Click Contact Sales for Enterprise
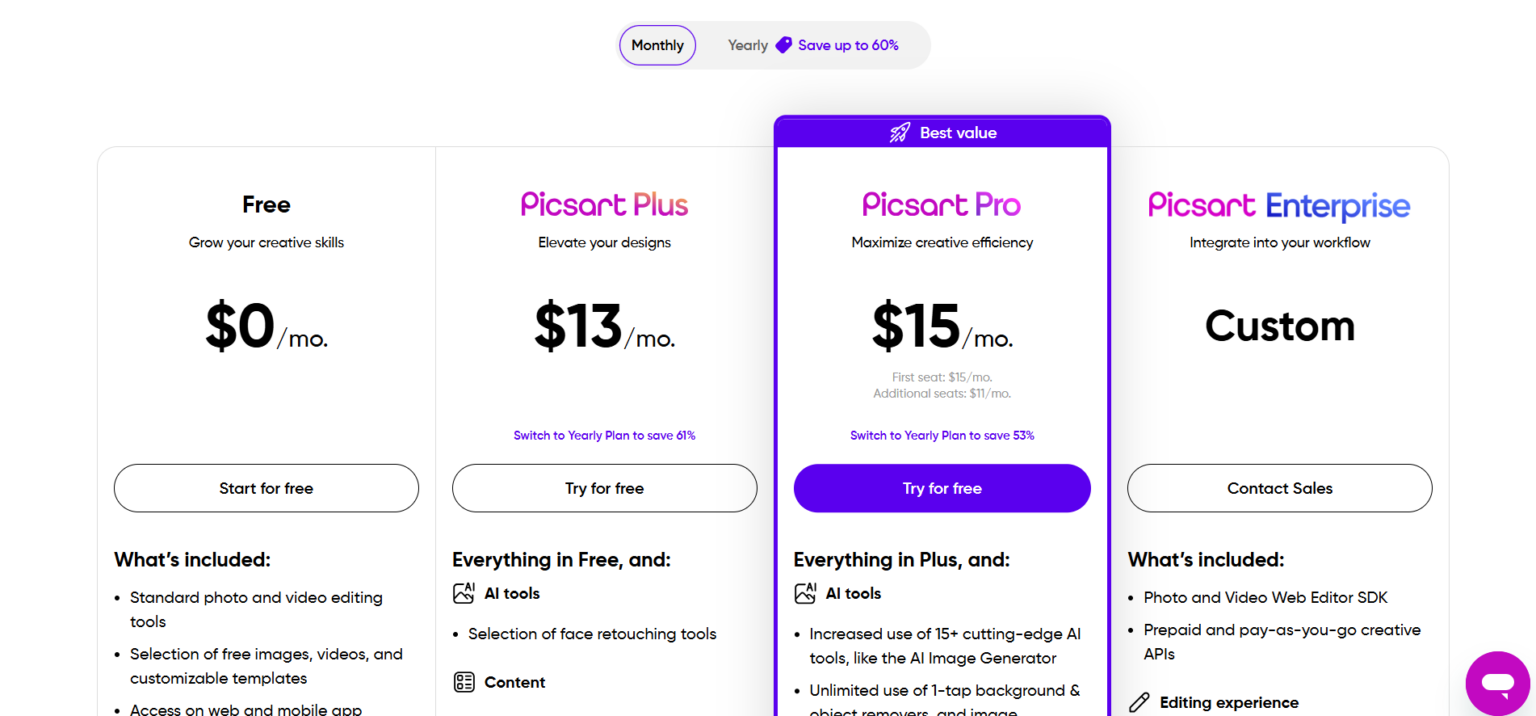The width and height of the screenshot is (1536, 716). click(1279, 488)
